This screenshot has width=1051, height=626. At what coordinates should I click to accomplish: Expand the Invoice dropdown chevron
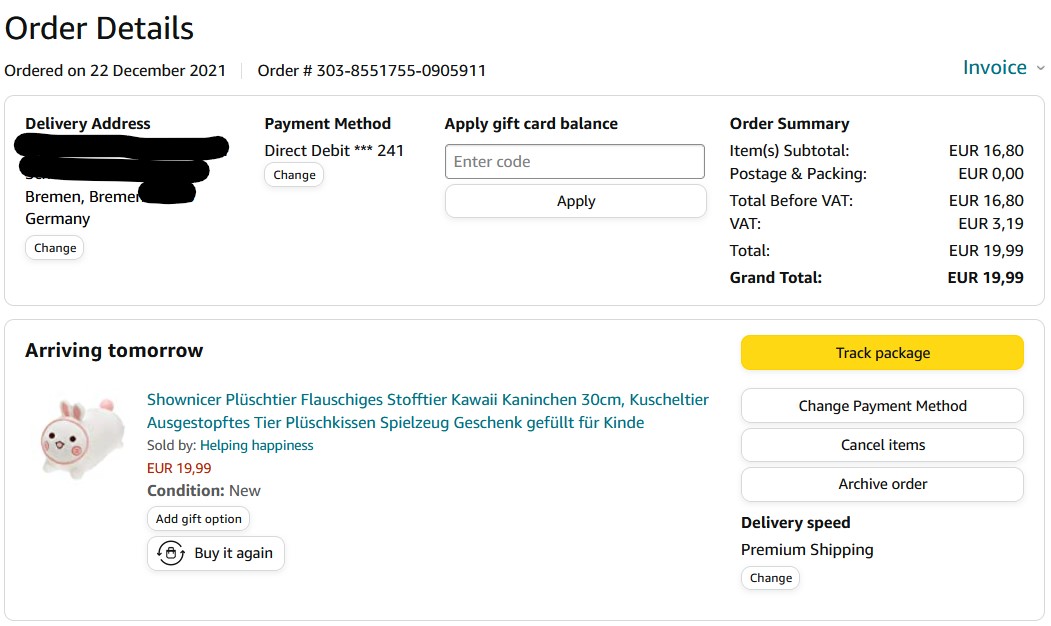pos(1040,68)
